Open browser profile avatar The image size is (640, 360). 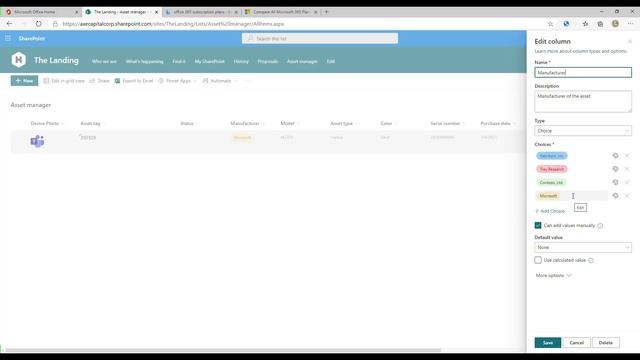click(615, 24)
